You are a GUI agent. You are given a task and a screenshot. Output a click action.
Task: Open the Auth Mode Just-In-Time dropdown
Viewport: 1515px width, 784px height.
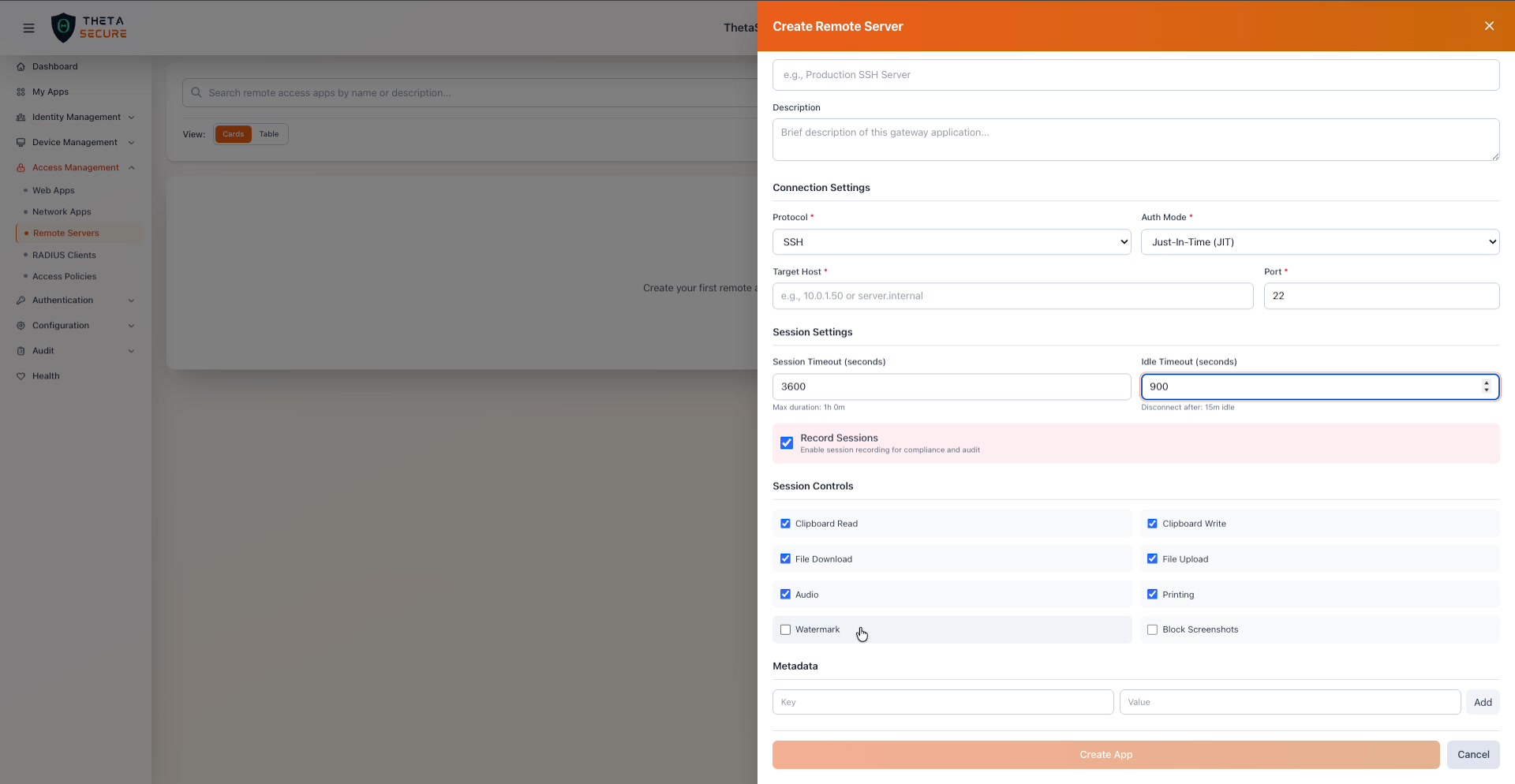pos(1319,241)
